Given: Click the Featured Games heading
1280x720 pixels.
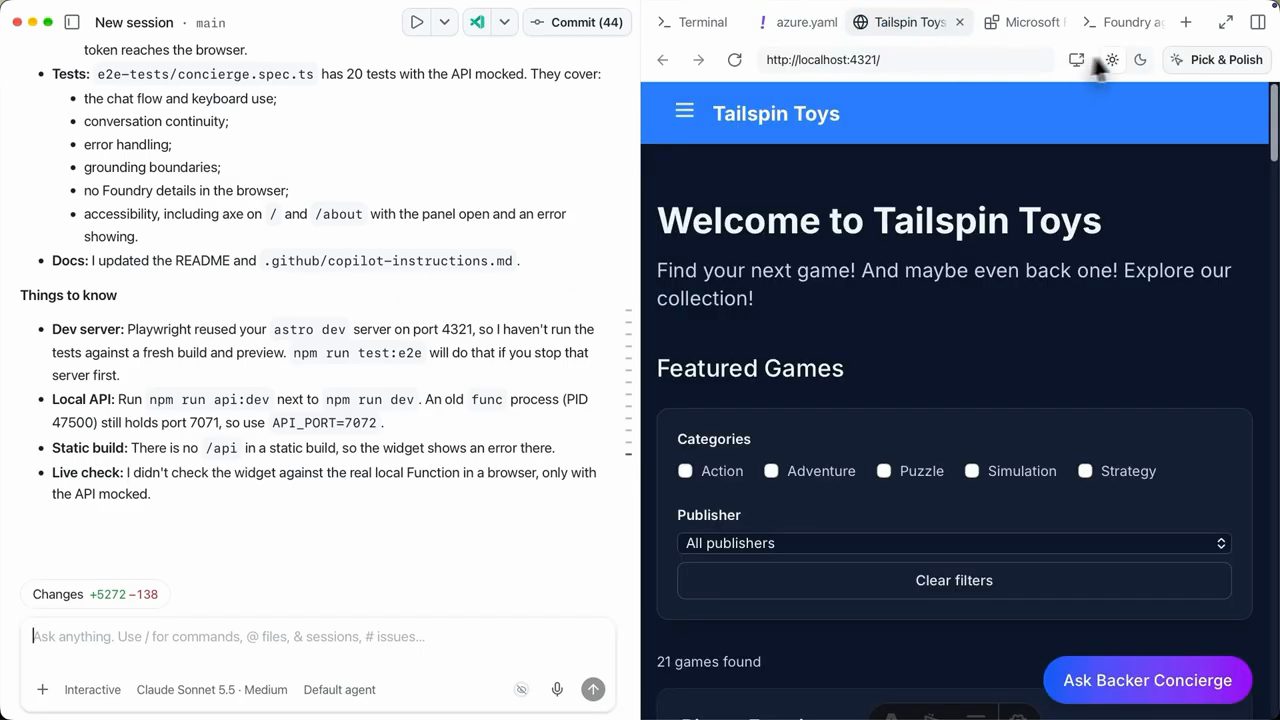Looking at the screenshot, I should (750, 368).
